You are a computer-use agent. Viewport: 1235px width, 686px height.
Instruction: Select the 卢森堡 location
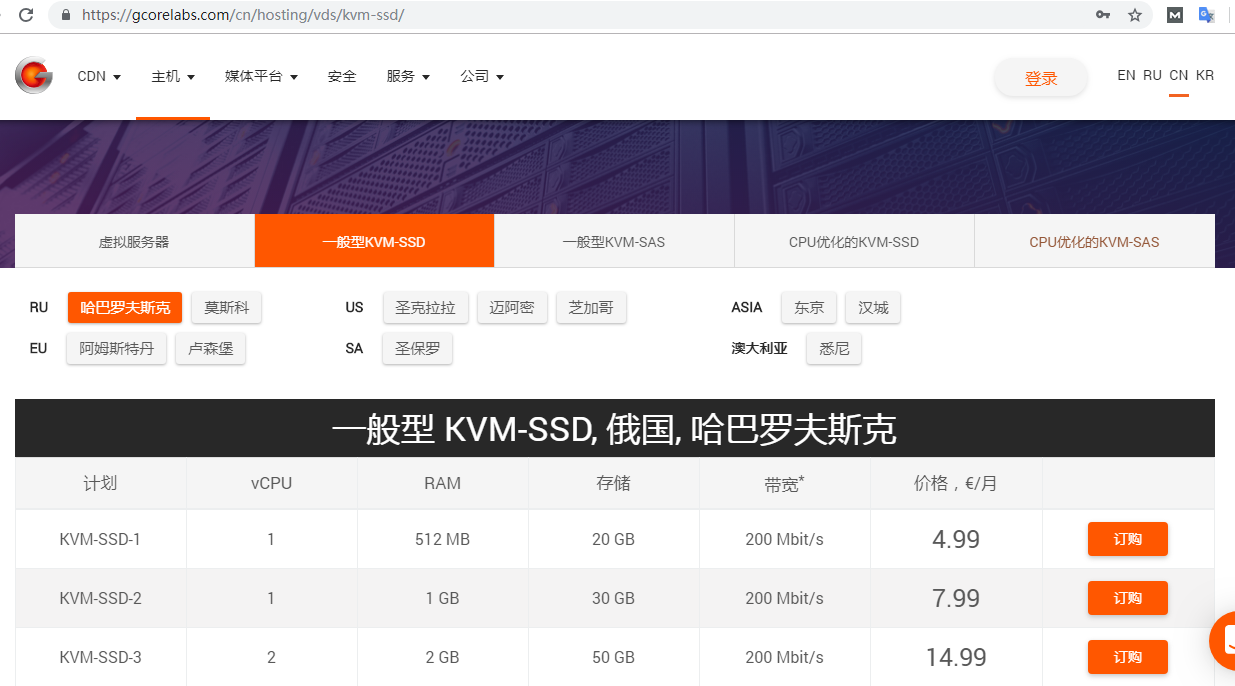211,349
